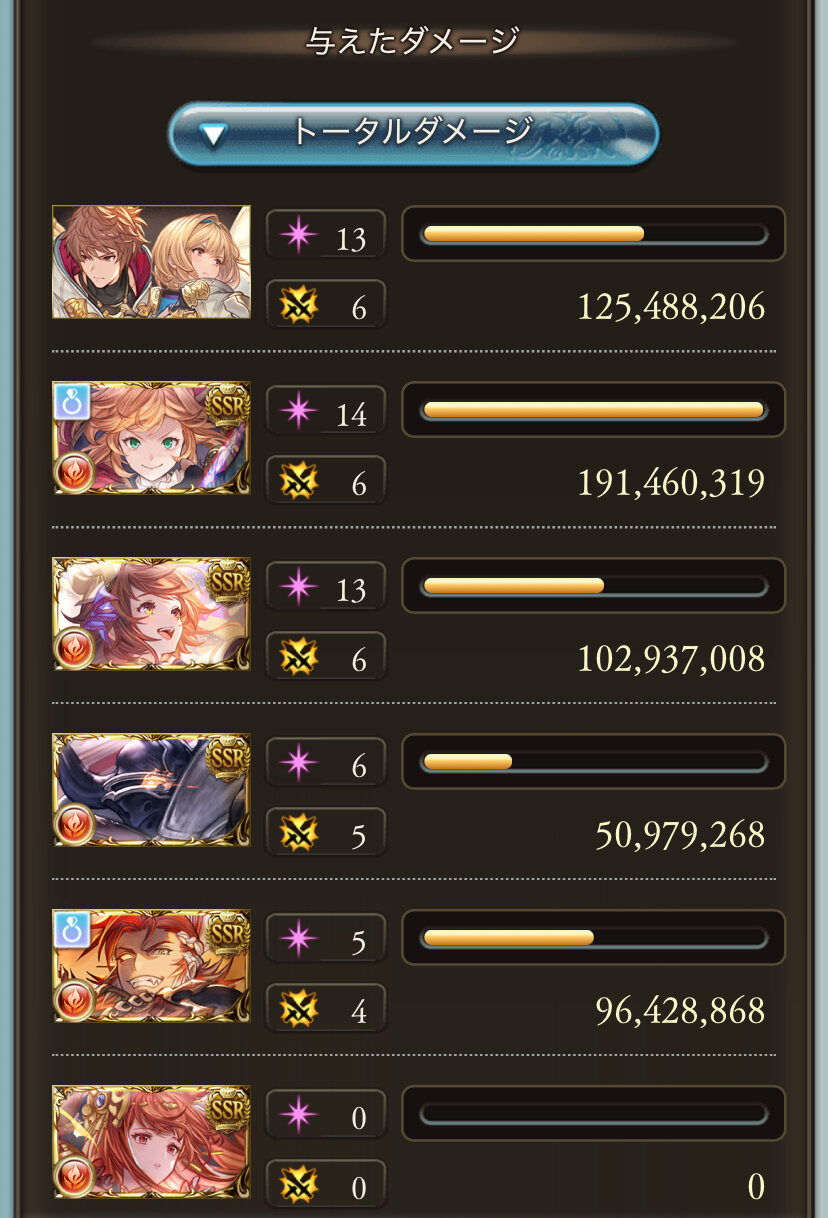Click the pink star icon showing 13 in first row
Screen dimensions: 828x1218
tap(297, 235)
